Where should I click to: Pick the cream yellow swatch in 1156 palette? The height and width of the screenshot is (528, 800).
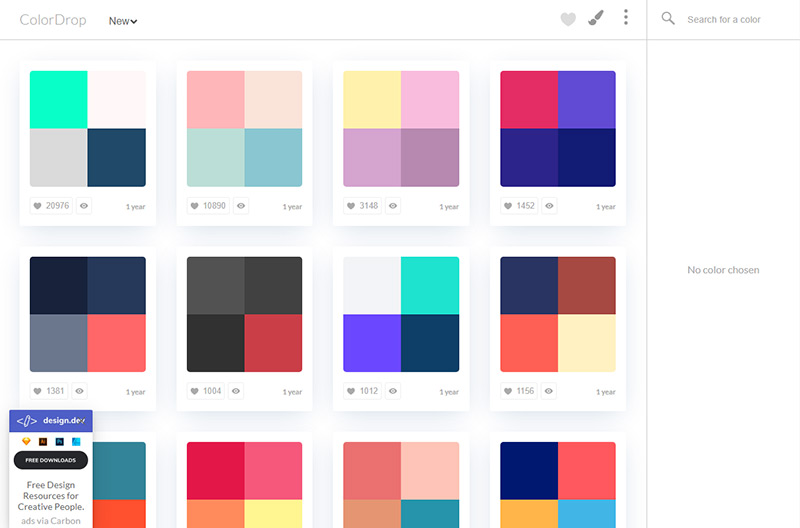pyautogui.click(x=587, y=343)
